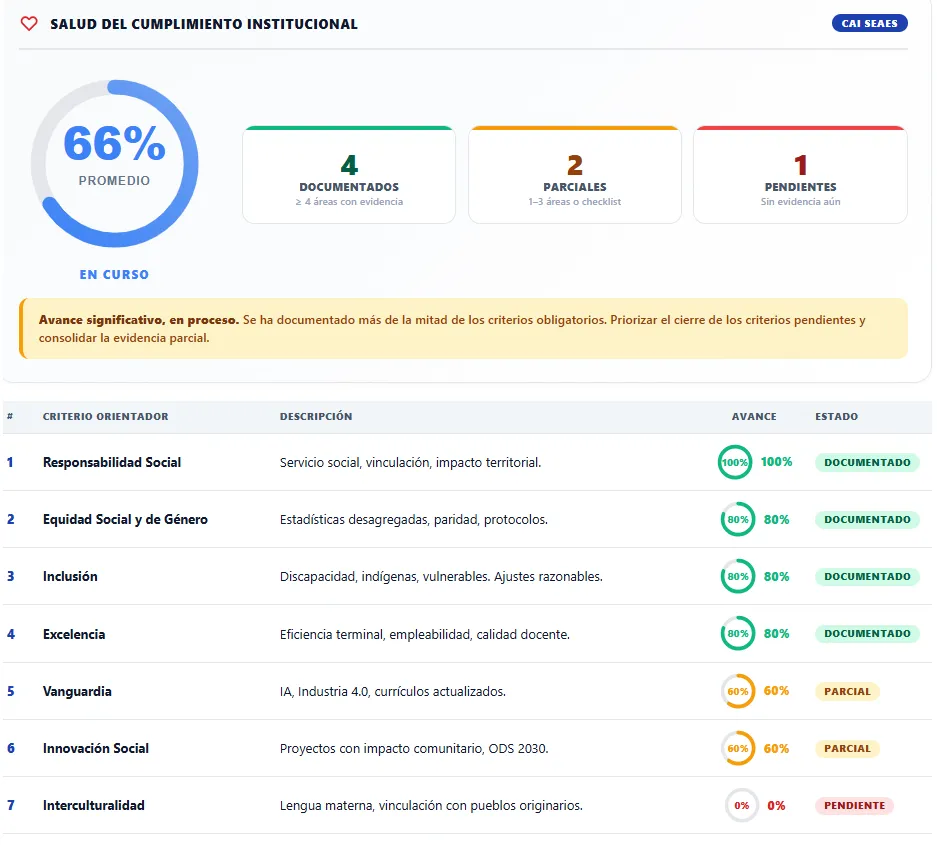Click the 'SALUD DEL CUMPLIMIENTO INSTITUCIONAL' title
Image resolution: width=937 pixels, height=845 pixels.
pyautogui.click(x=204, y=24)
